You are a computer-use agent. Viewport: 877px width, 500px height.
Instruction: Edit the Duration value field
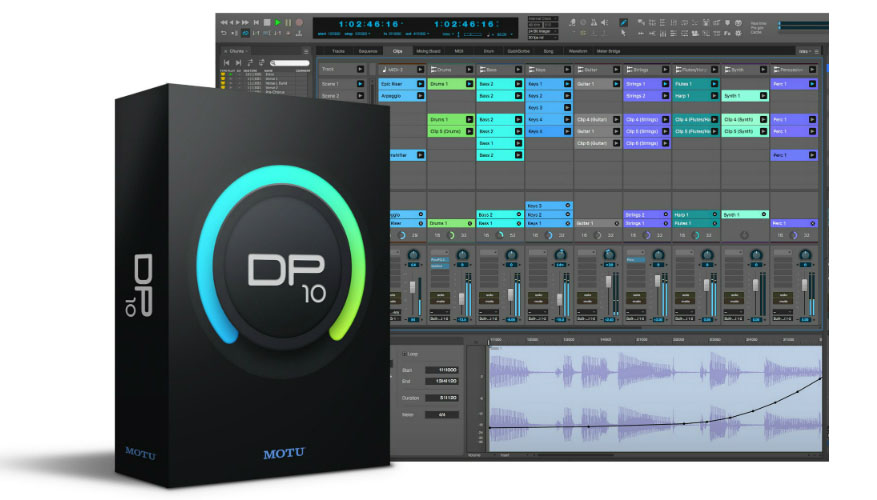[442, 398]
